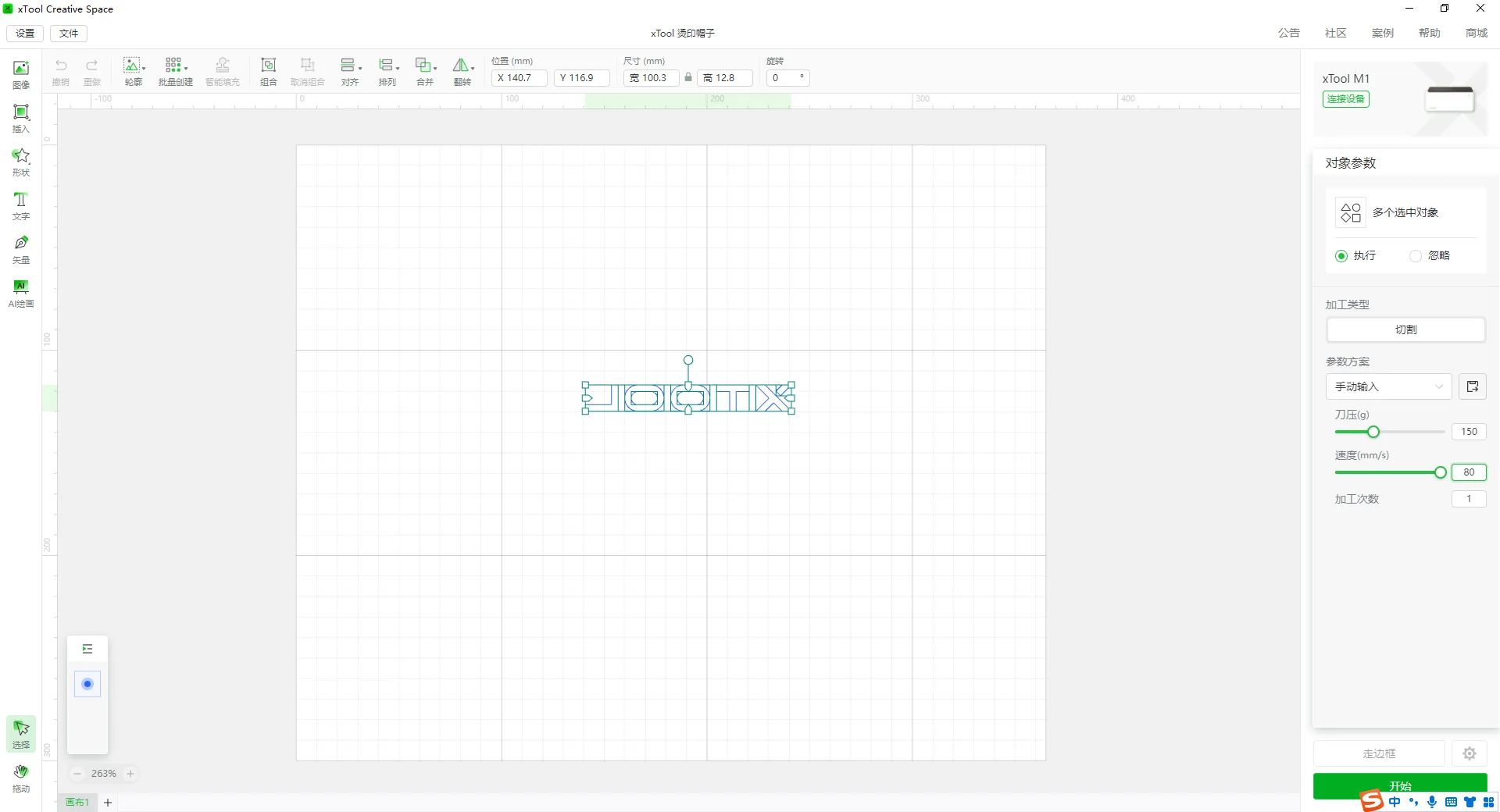Toggle the aspect ratio lock icon
Image resolution: width=1500 pixels, height=812 pixels.
688,77
